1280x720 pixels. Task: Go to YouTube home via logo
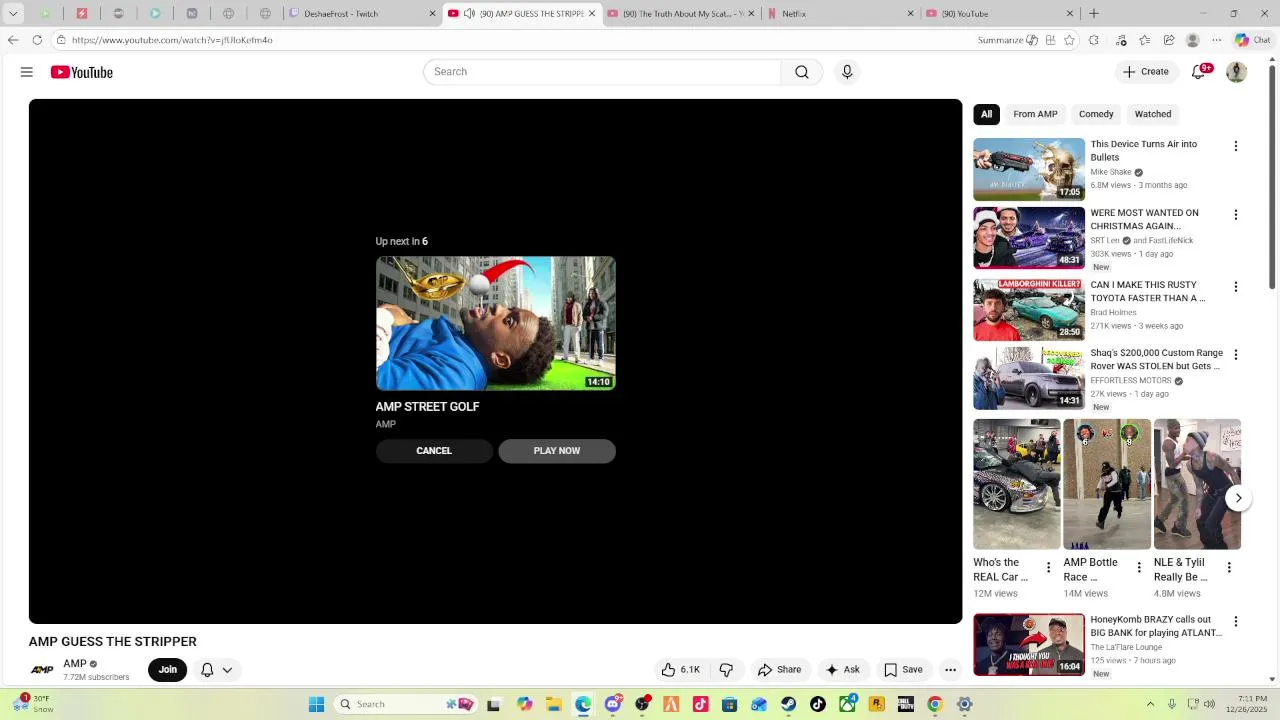click(82, 72)
